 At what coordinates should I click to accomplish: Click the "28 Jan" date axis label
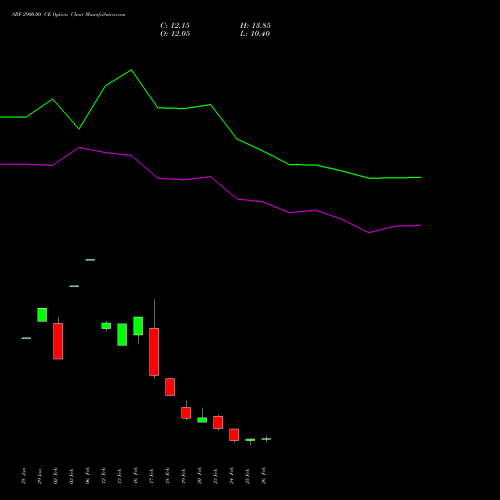tap(24, 476)
